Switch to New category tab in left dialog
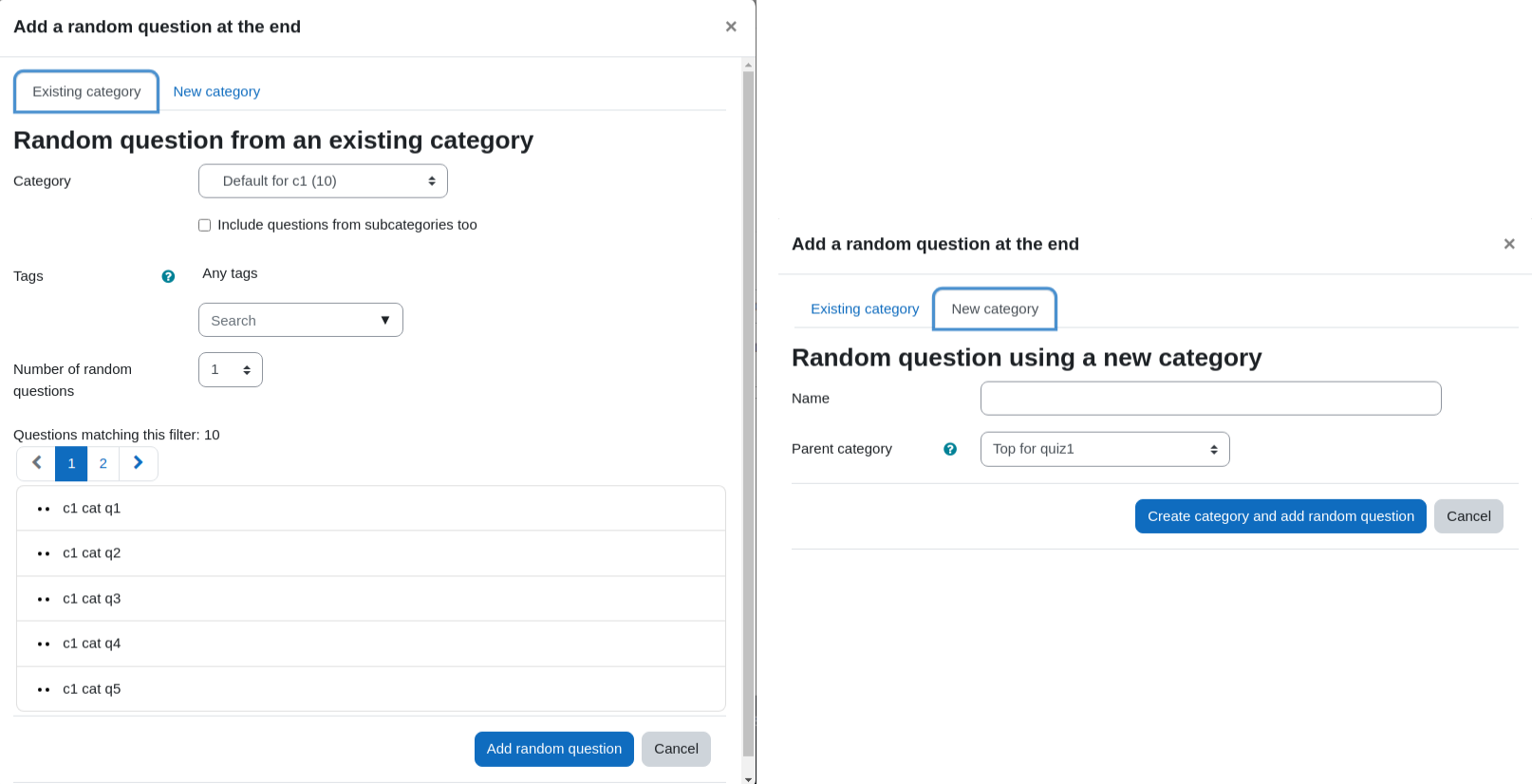The width and height of the screenshot is (1532, 784). click(x=216, y=91)
